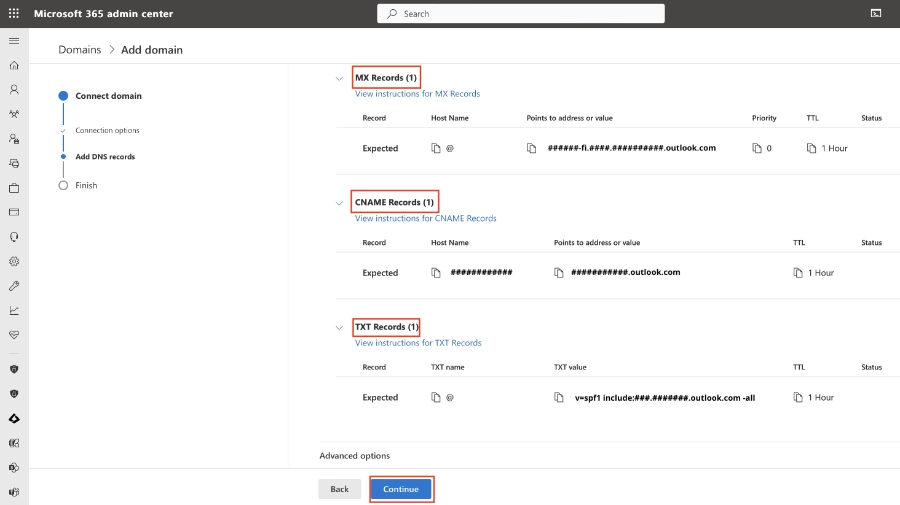Open Marketplace briefcase icon in sidebar
900x505 pixels.
tap(14, 188)
